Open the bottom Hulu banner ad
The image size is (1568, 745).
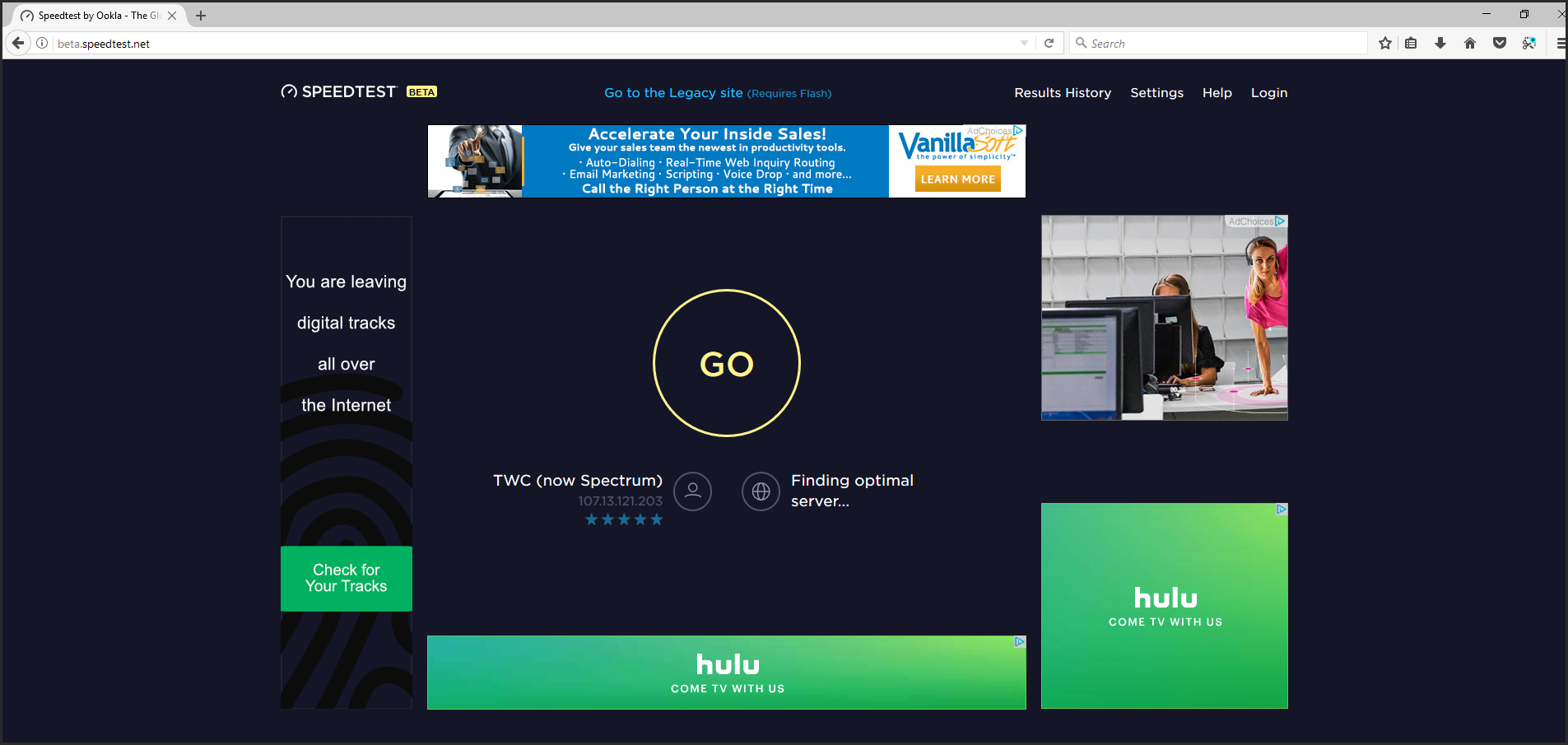coord(726,673)
